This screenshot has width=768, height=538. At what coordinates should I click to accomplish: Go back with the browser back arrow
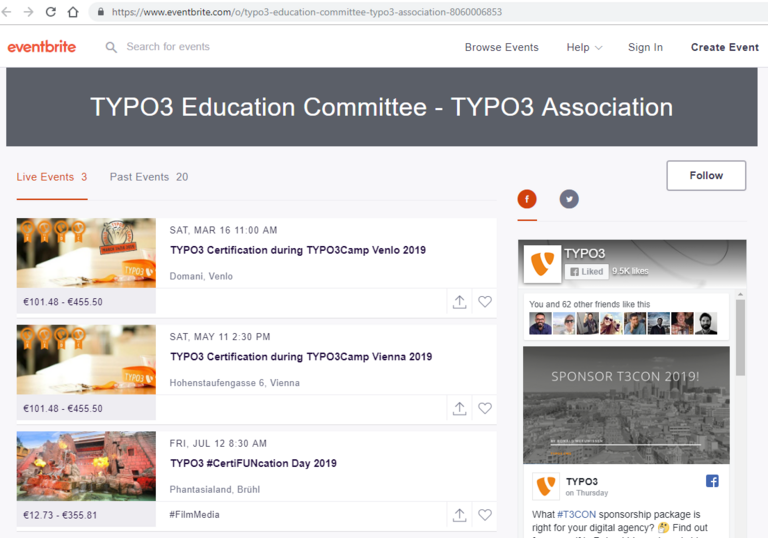point(6,12)
